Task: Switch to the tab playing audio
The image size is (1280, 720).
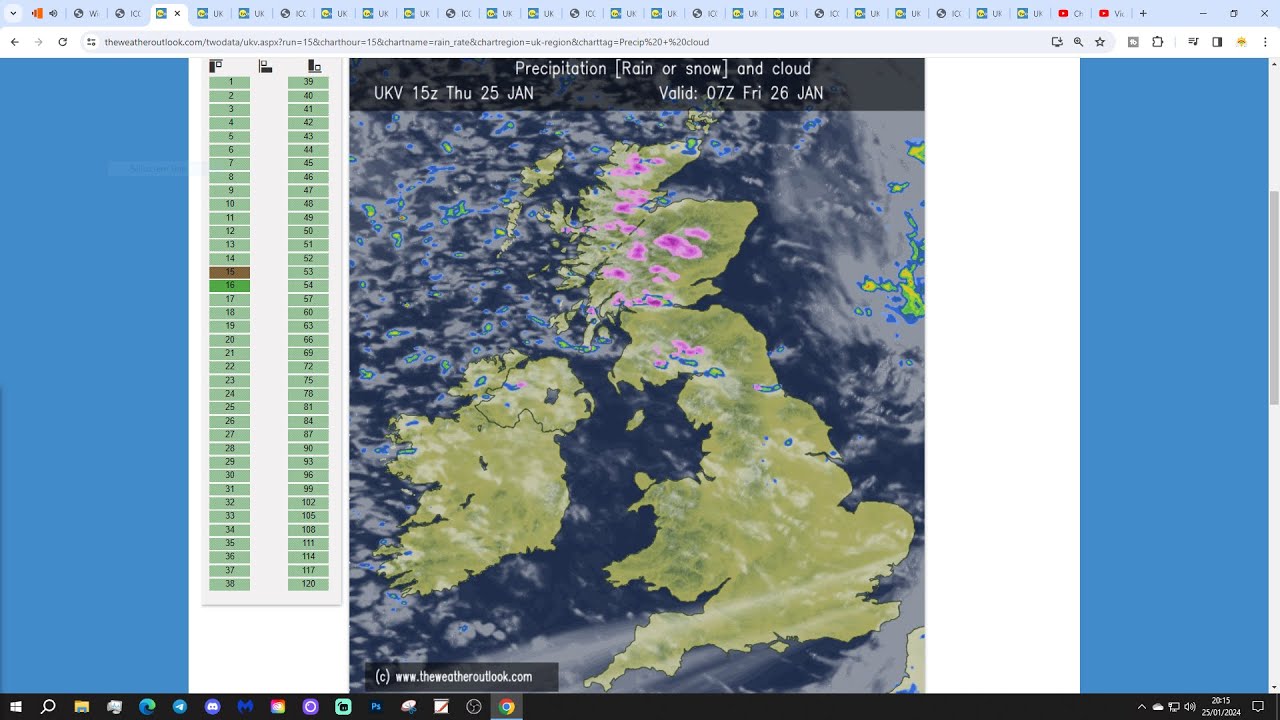Action: coord(44,13)
